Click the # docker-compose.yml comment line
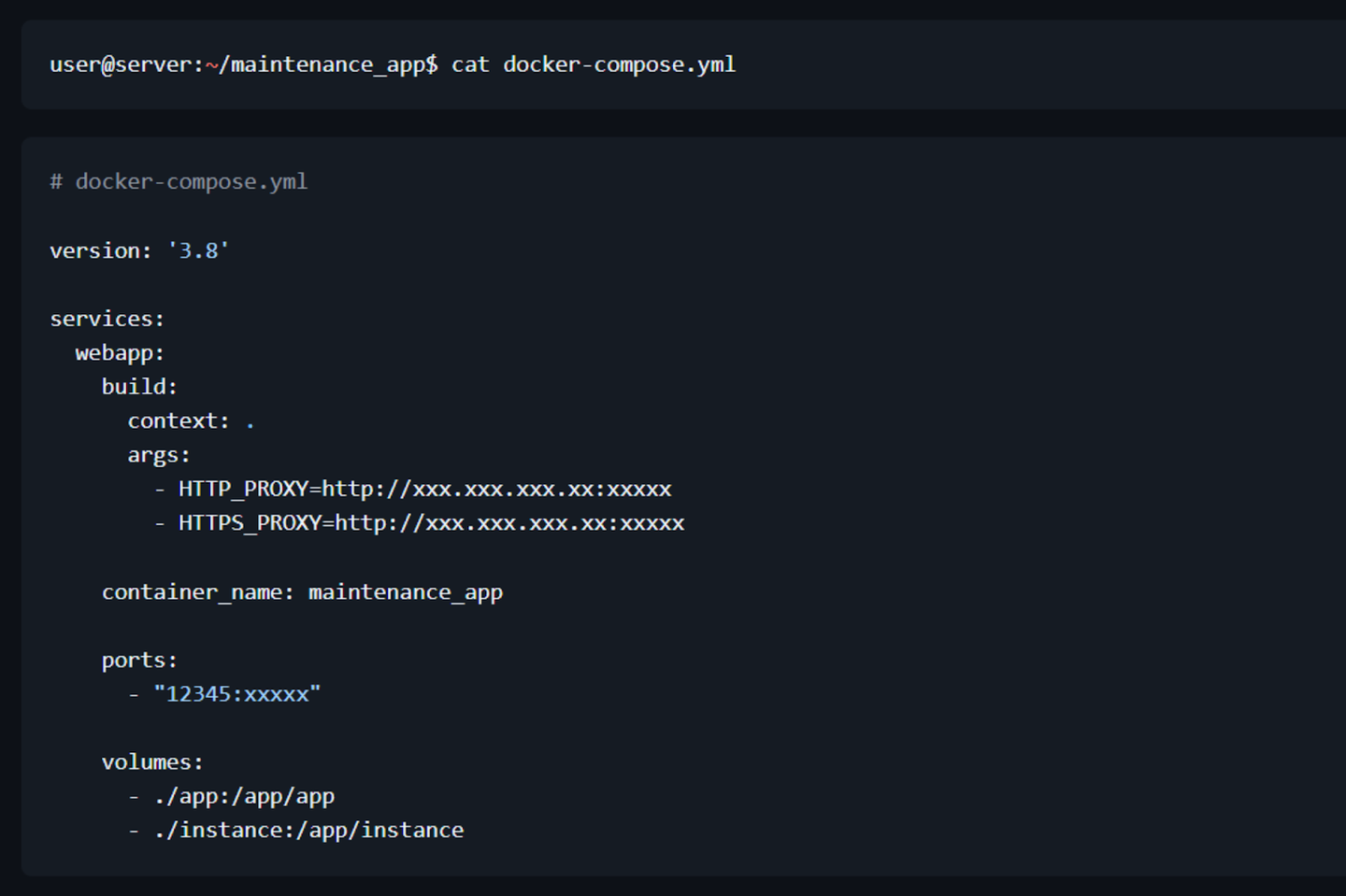This screenshot has height=896, width=1346. 179,181
